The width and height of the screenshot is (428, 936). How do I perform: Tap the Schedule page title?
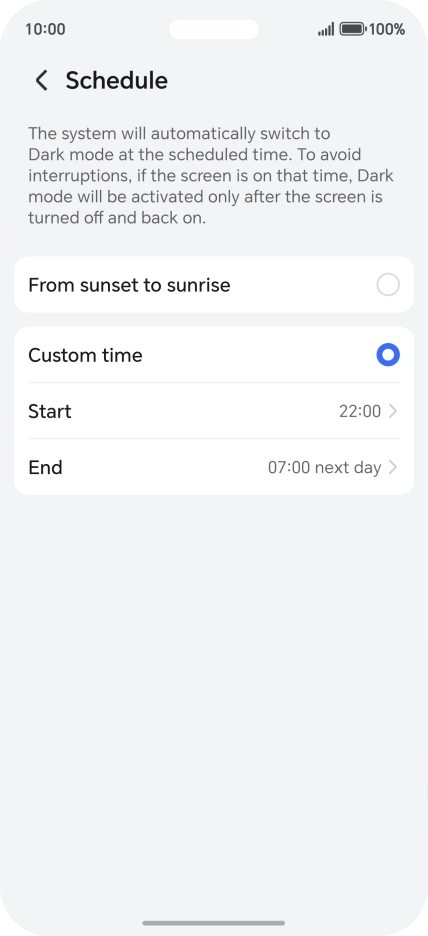pyautogui.click(x=116, y=80)
